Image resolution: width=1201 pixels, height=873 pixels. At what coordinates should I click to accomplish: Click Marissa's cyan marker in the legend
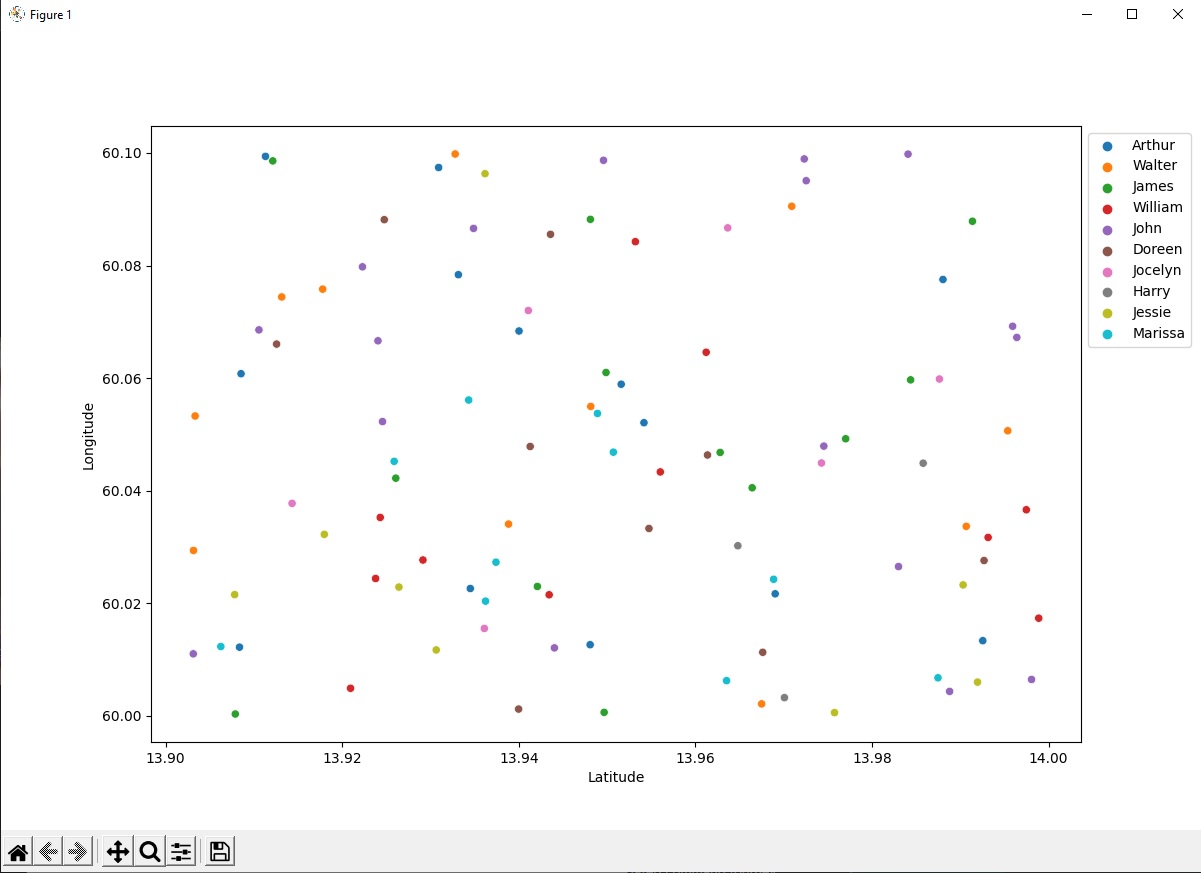(x=1108, y=334)
